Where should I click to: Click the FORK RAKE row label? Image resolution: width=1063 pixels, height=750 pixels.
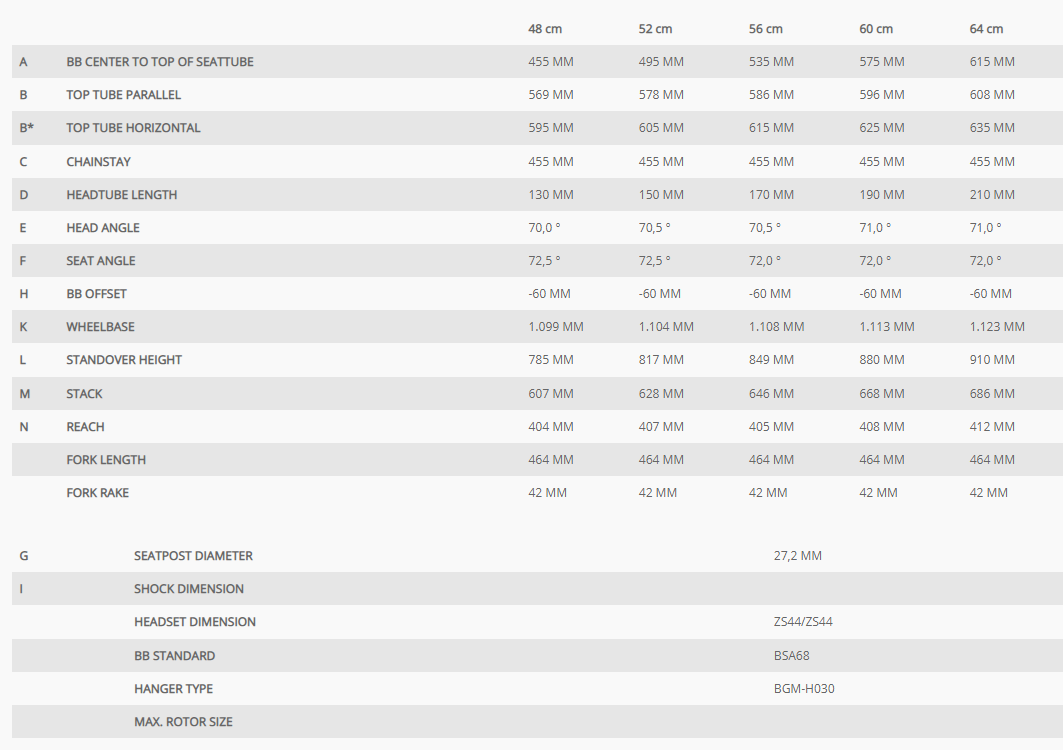tap(98, 493)
